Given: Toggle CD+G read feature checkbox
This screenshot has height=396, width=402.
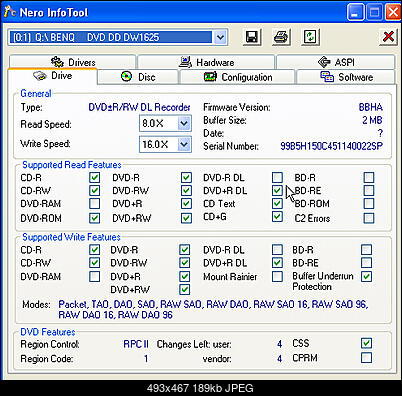Looking at the screenshot, I should pyautogui.click(x=277, y=217).
